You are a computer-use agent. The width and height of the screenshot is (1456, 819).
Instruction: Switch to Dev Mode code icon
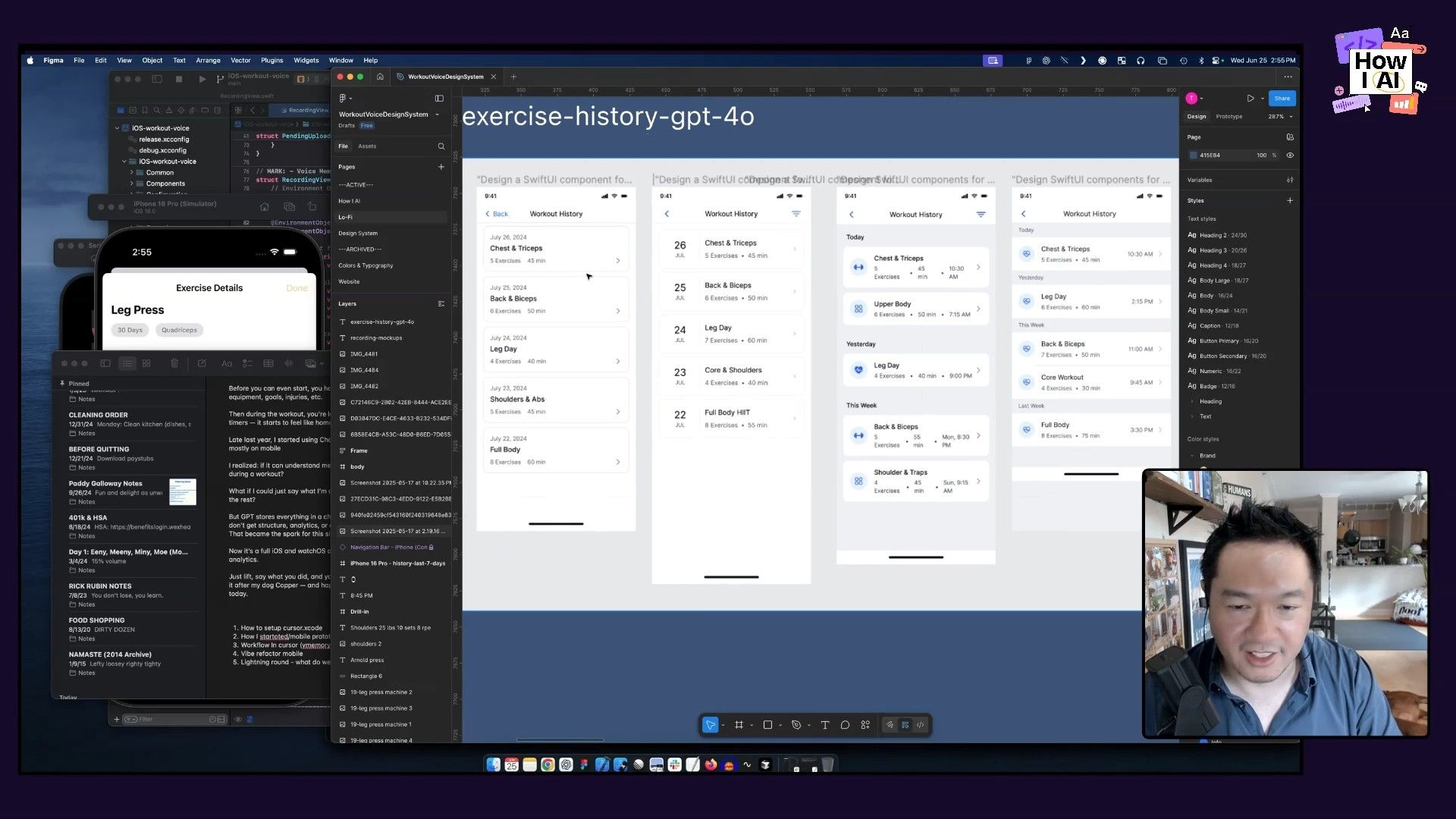pos(920,725)
